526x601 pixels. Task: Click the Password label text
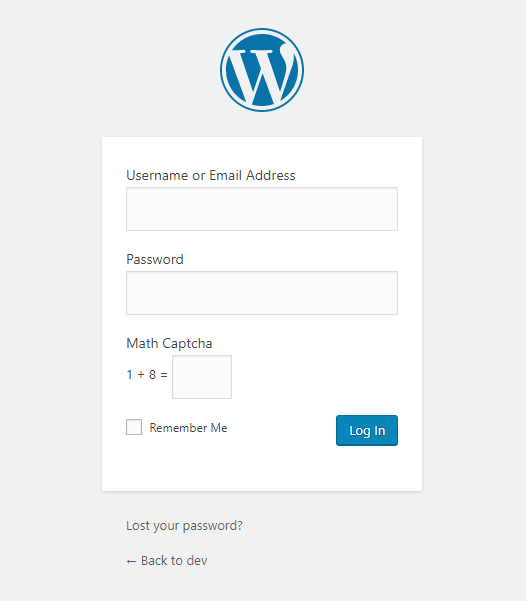click(155, 259)
